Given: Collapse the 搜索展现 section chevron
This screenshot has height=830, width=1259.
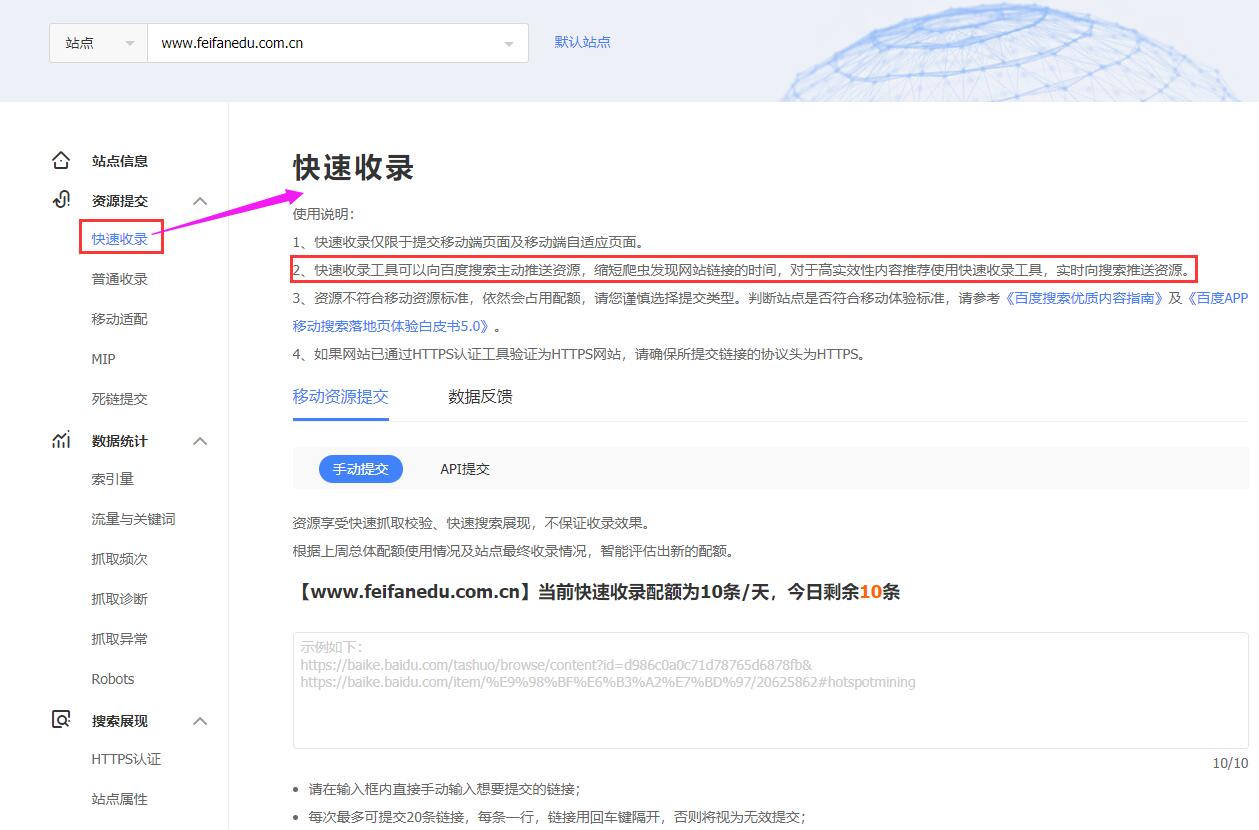Looking at the screenshot, I should click(x=200, y=721).
